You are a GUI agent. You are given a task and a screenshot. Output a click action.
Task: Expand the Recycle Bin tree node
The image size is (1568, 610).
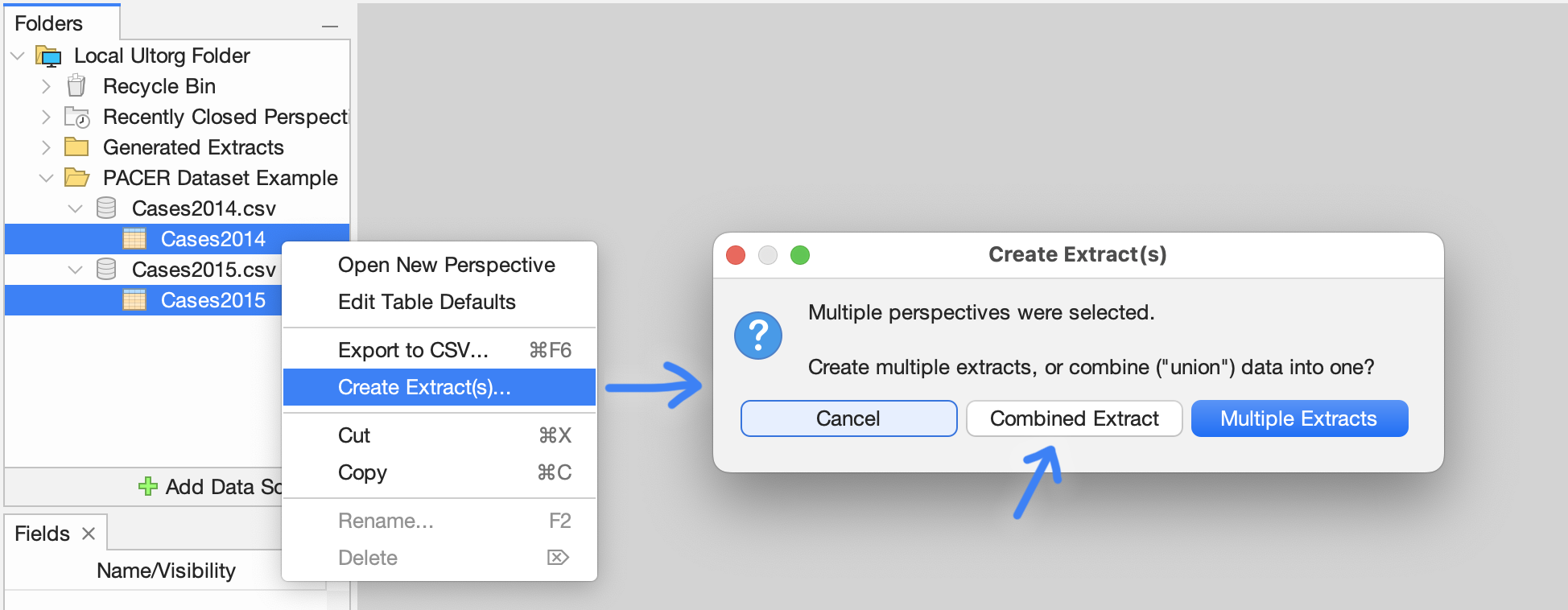click(x=46, y=85)
